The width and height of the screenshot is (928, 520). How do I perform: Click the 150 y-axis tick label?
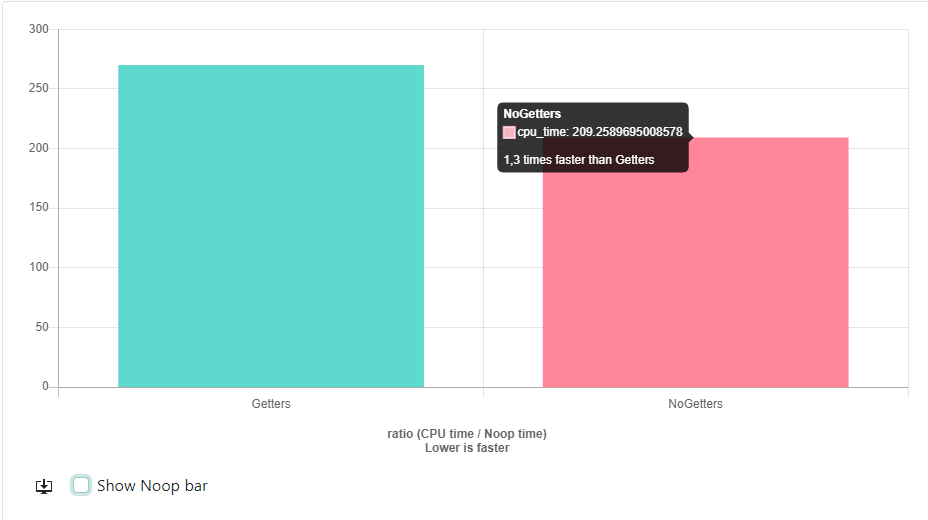coord(39,208)
